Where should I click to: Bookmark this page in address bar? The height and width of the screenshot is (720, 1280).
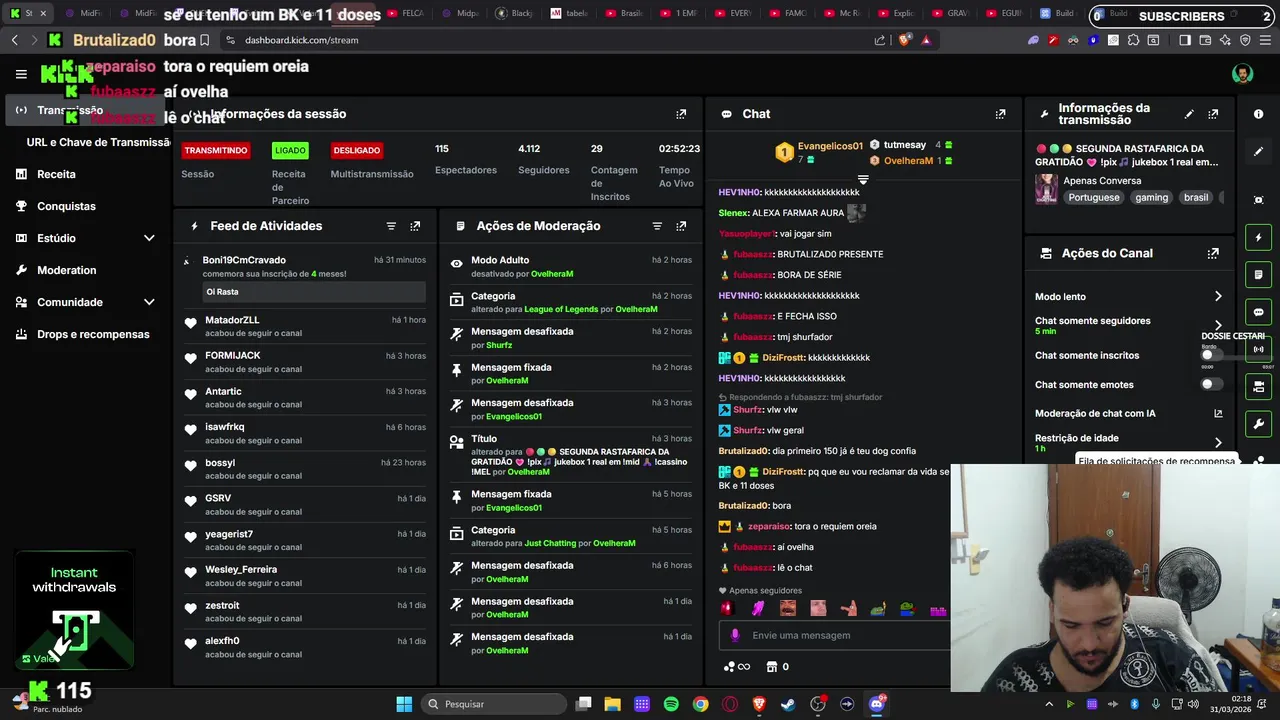click(204, 40)
